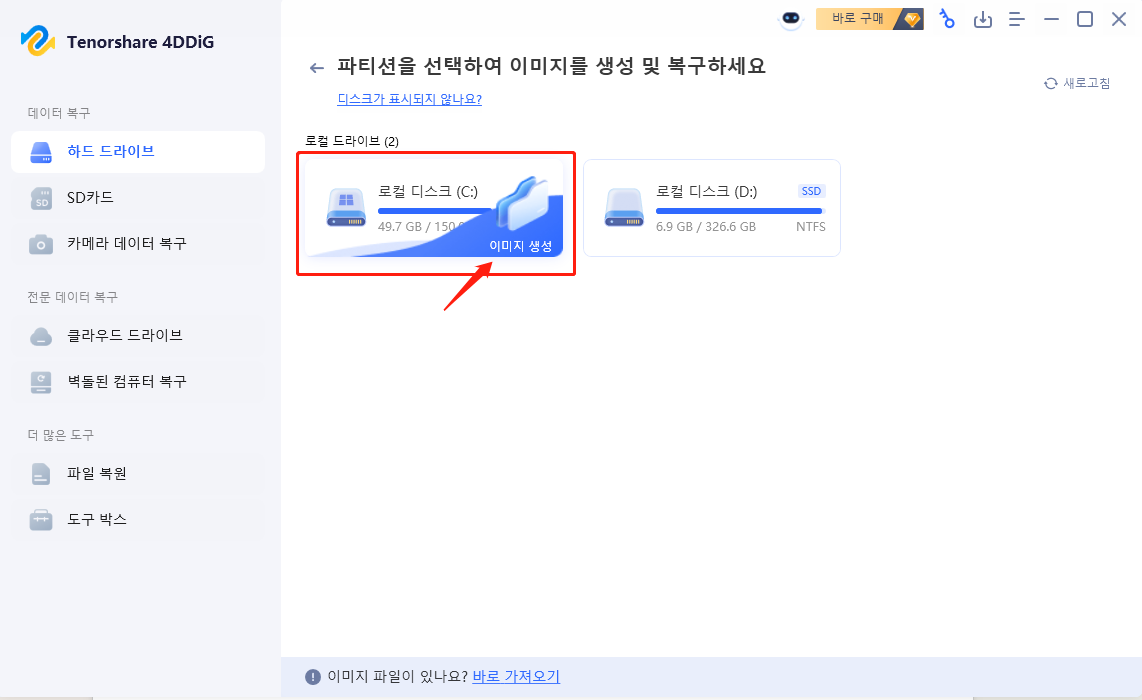Click the AI assistant bot icon
Viewport: 1142px width, 700px height.
[x=790, y=19]
